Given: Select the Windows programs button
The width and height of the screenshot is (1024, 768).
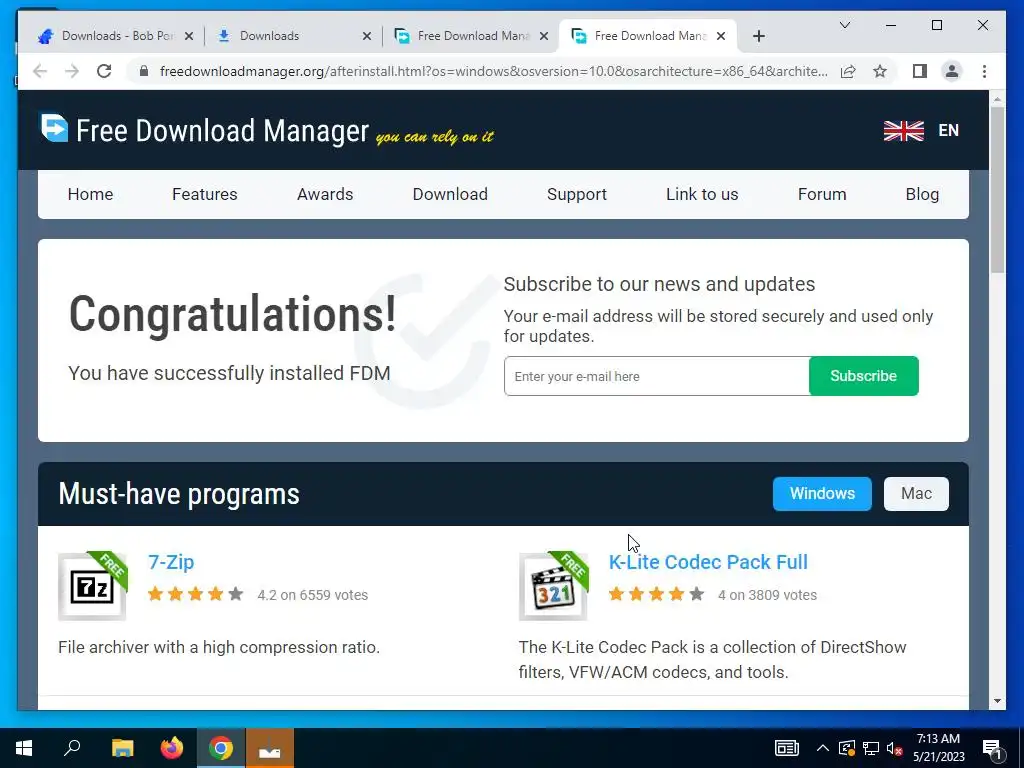Looking at the screenshot, I should pyautogui.click(x=822, y=494).
